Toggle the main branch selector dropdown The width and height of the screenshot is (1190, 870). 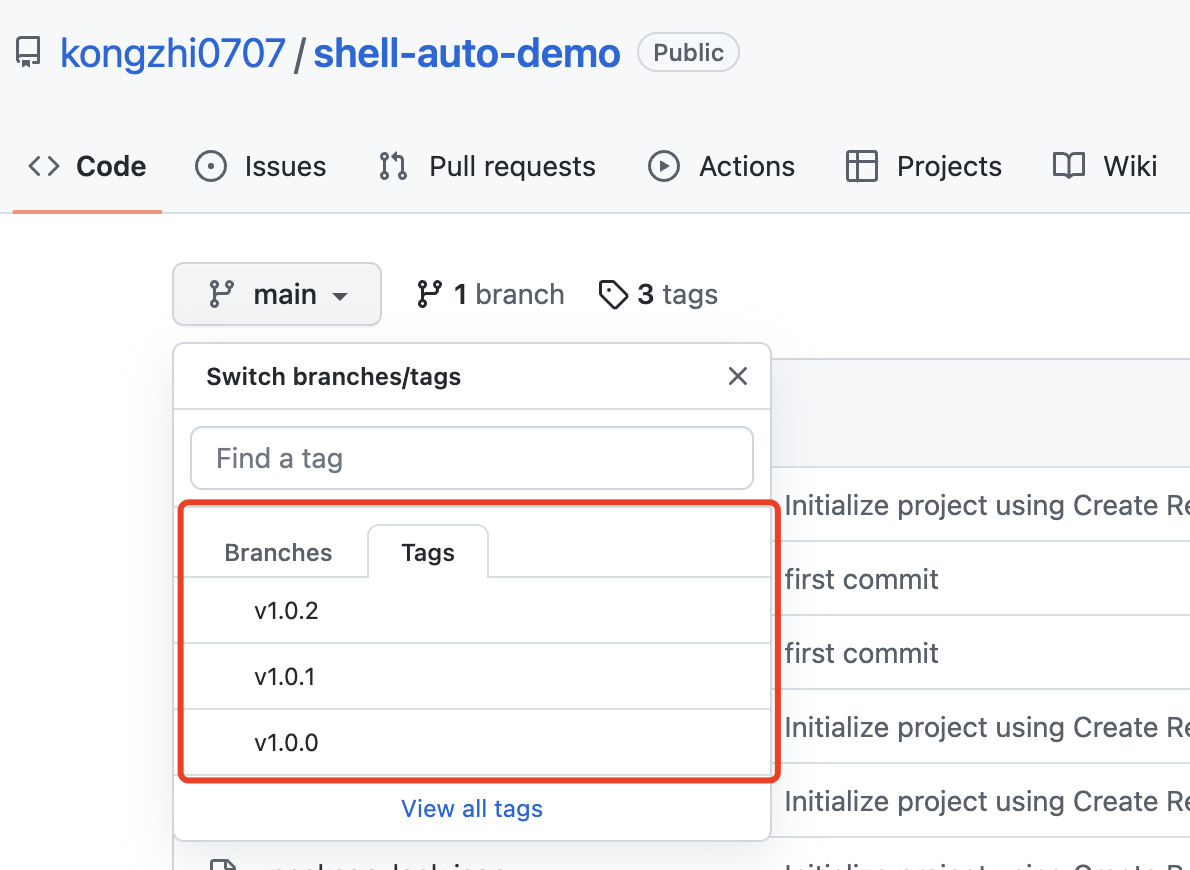point(277,295)
